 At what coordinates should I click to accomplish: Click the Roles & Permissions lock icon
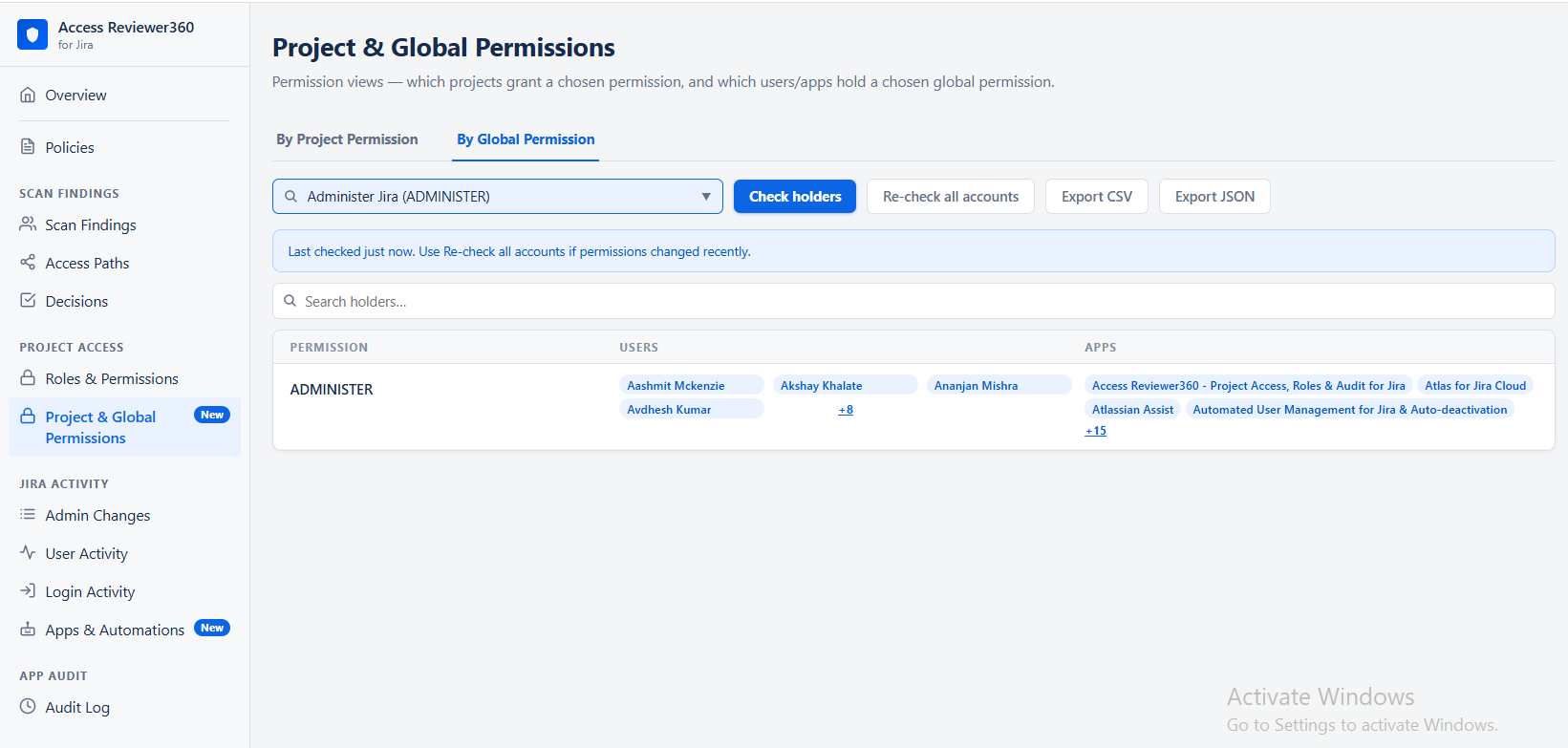[28, 378]
